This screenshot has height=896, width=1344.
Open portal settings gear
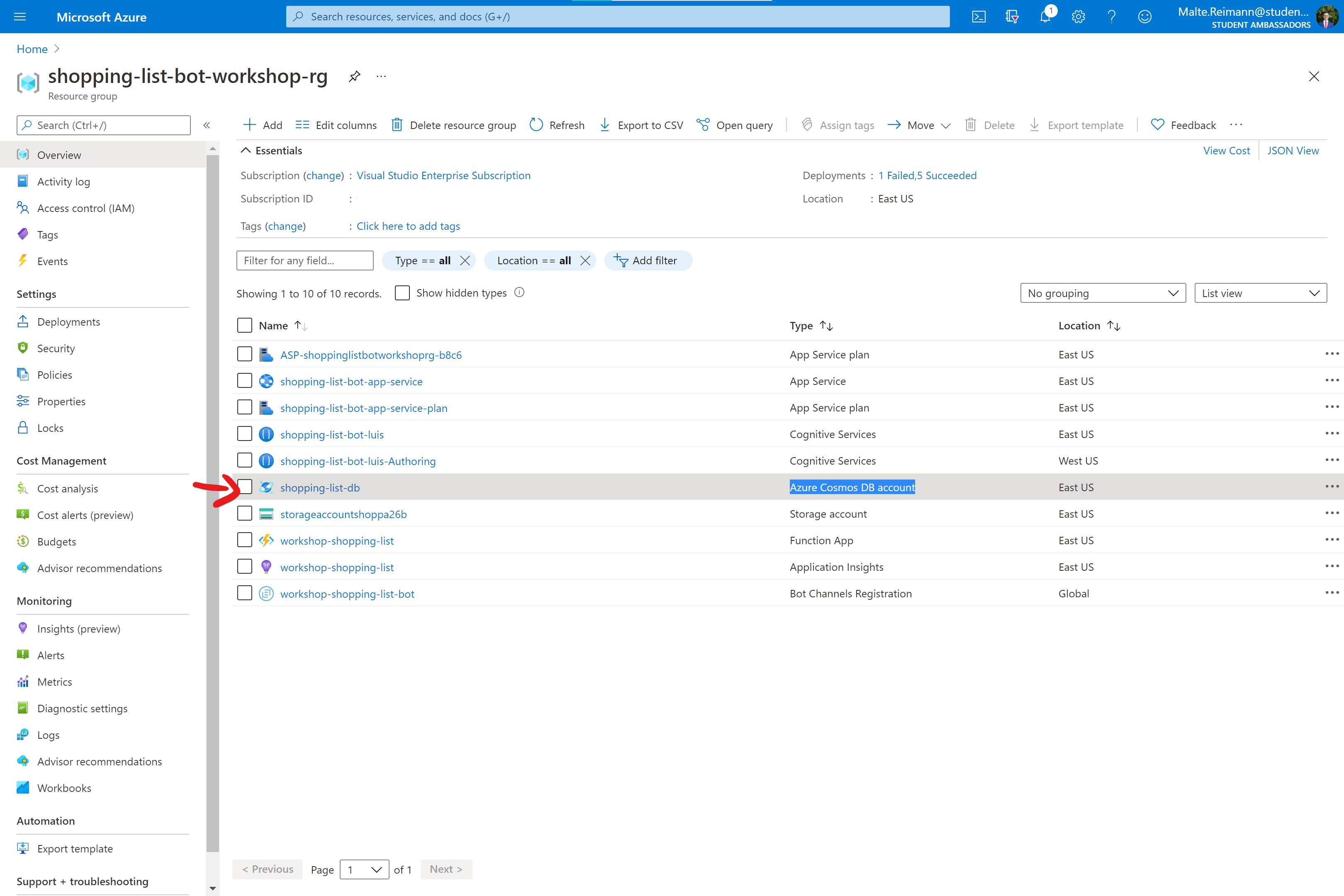click(x=1078, y=17)
